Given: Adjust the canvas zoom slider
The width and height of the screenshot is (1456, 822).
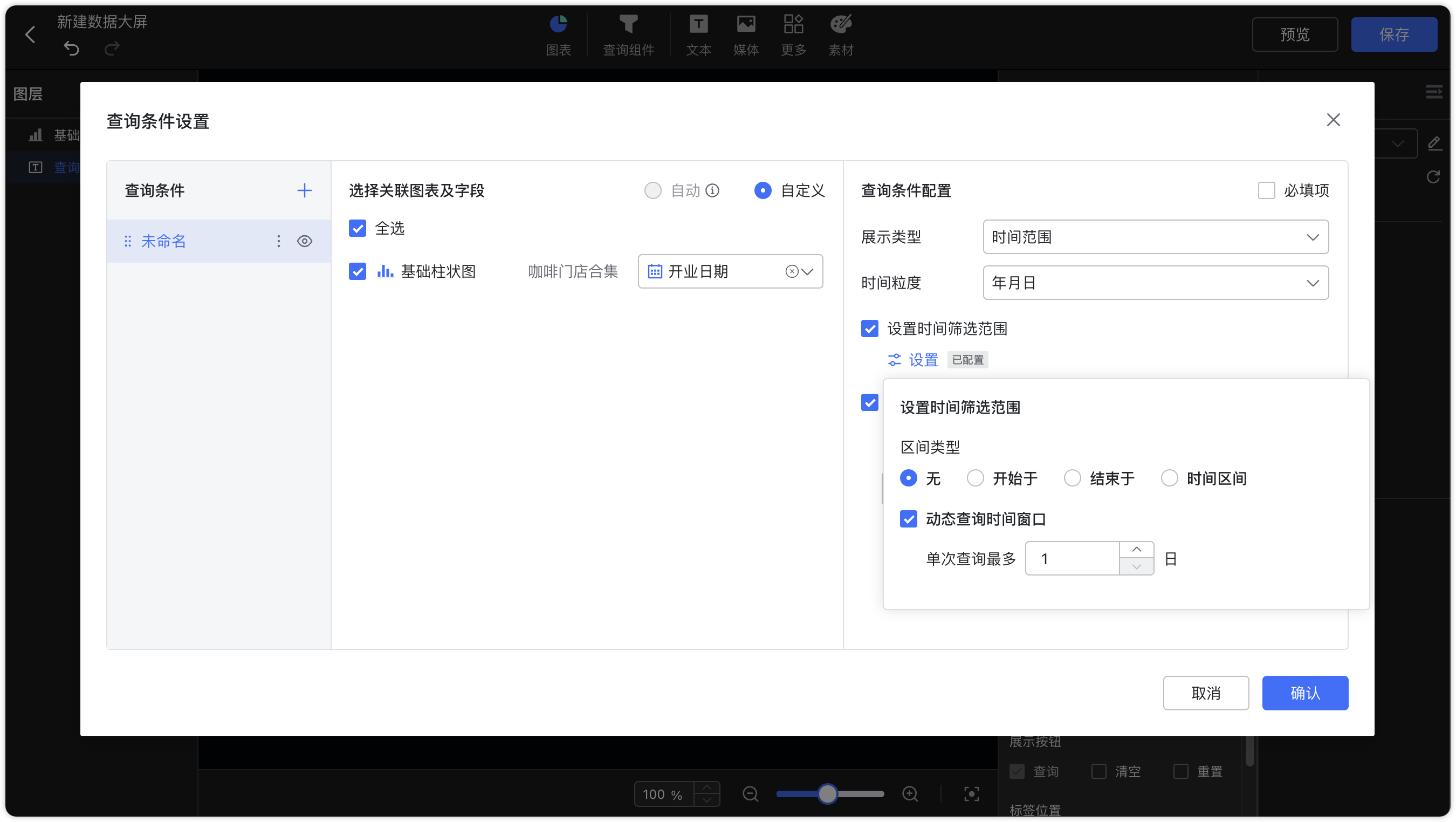Looking at the screenshot, I should click(827, 794).
